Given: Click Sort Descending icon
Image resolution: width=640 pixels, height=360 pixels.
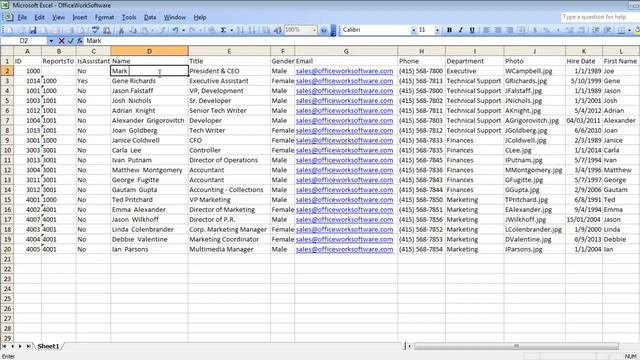Looking at the screenshot, I should click(x=252, y=30).
